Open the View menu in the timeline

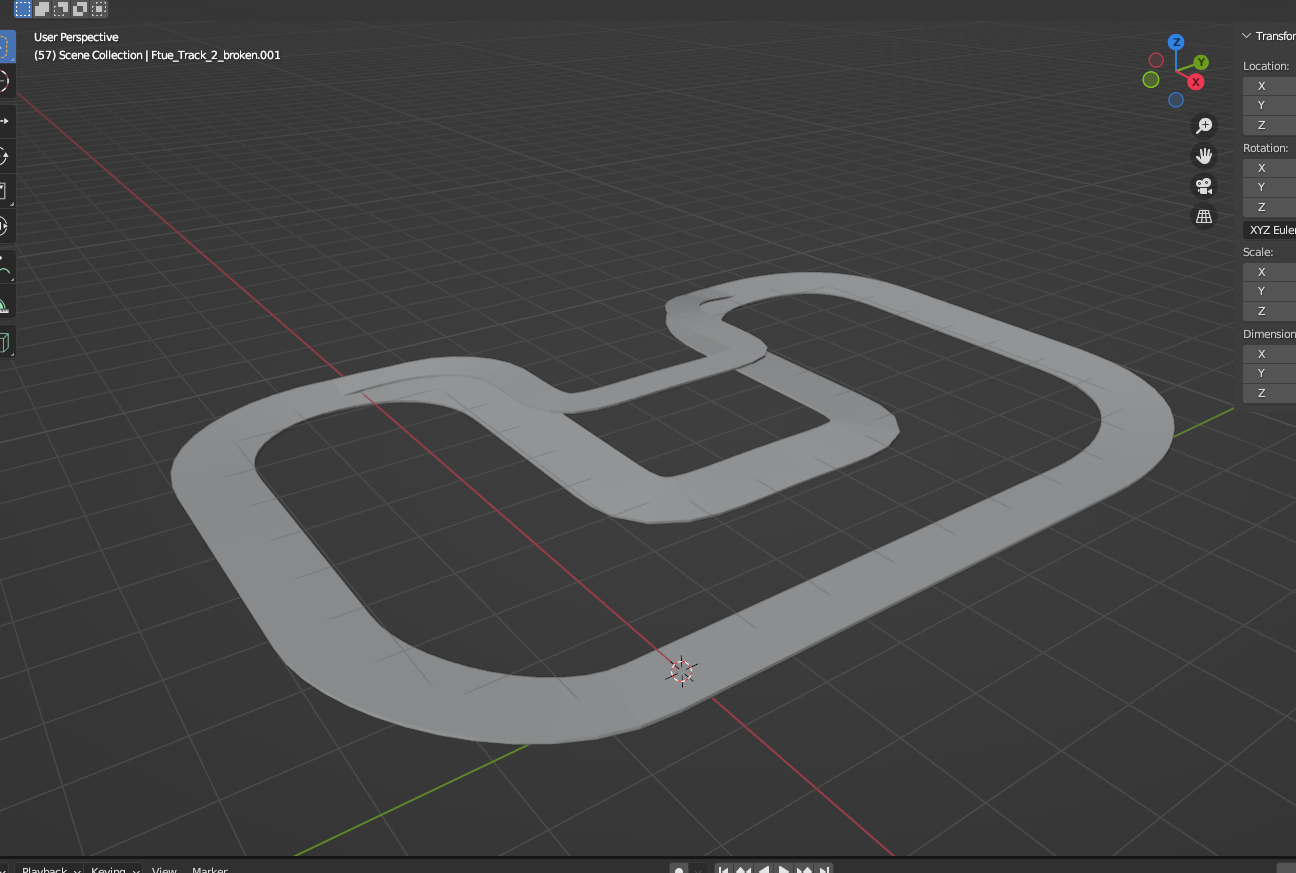(164, 869)
